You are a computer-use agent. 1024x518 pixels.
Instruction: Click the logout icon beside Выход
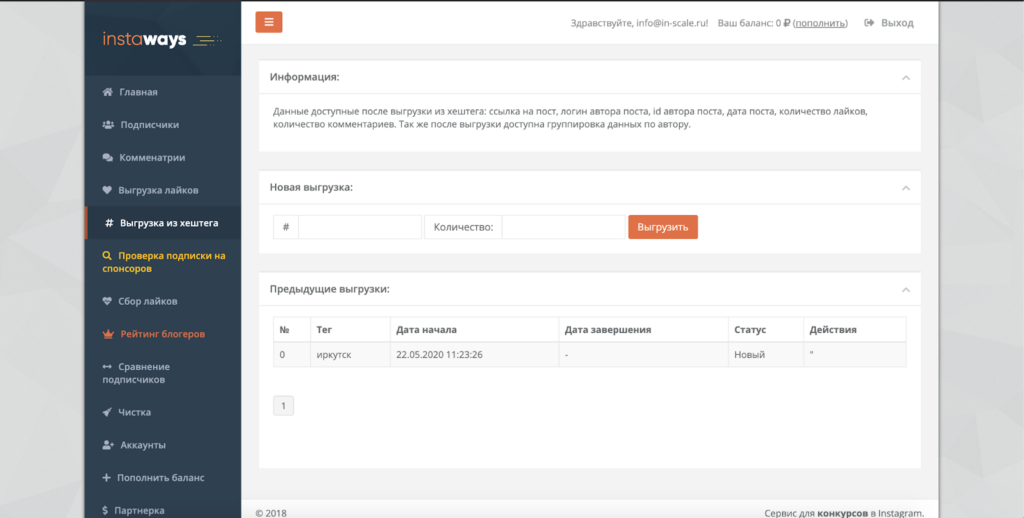[869, 23]
